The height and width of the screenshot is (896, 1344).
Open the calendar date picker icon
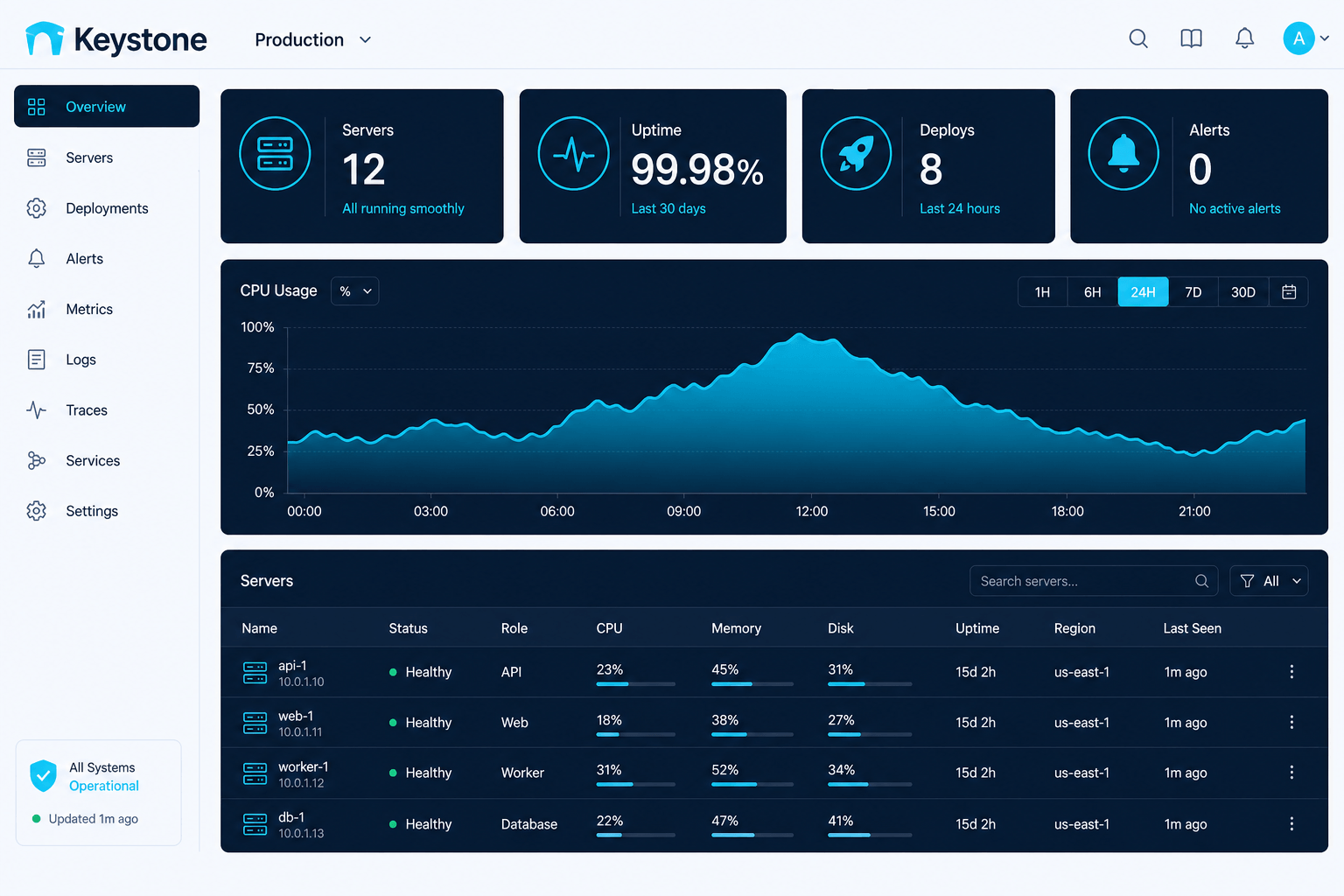(x=1289, y=292)
